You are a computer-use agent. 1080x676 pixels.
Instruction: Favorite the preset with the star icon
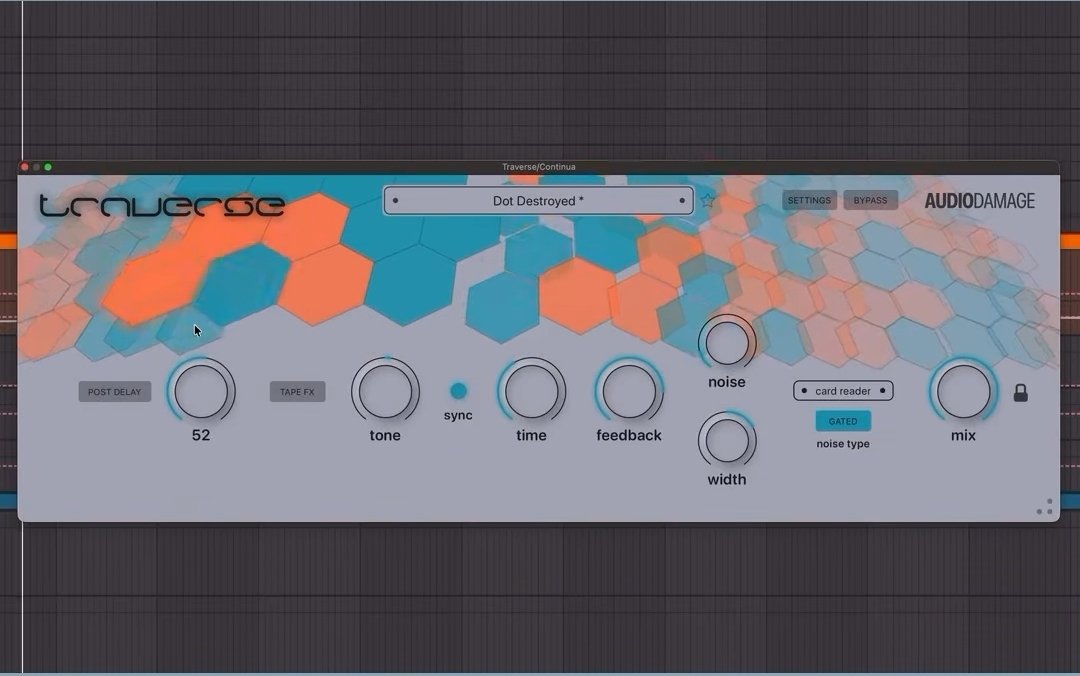[707, 201]
